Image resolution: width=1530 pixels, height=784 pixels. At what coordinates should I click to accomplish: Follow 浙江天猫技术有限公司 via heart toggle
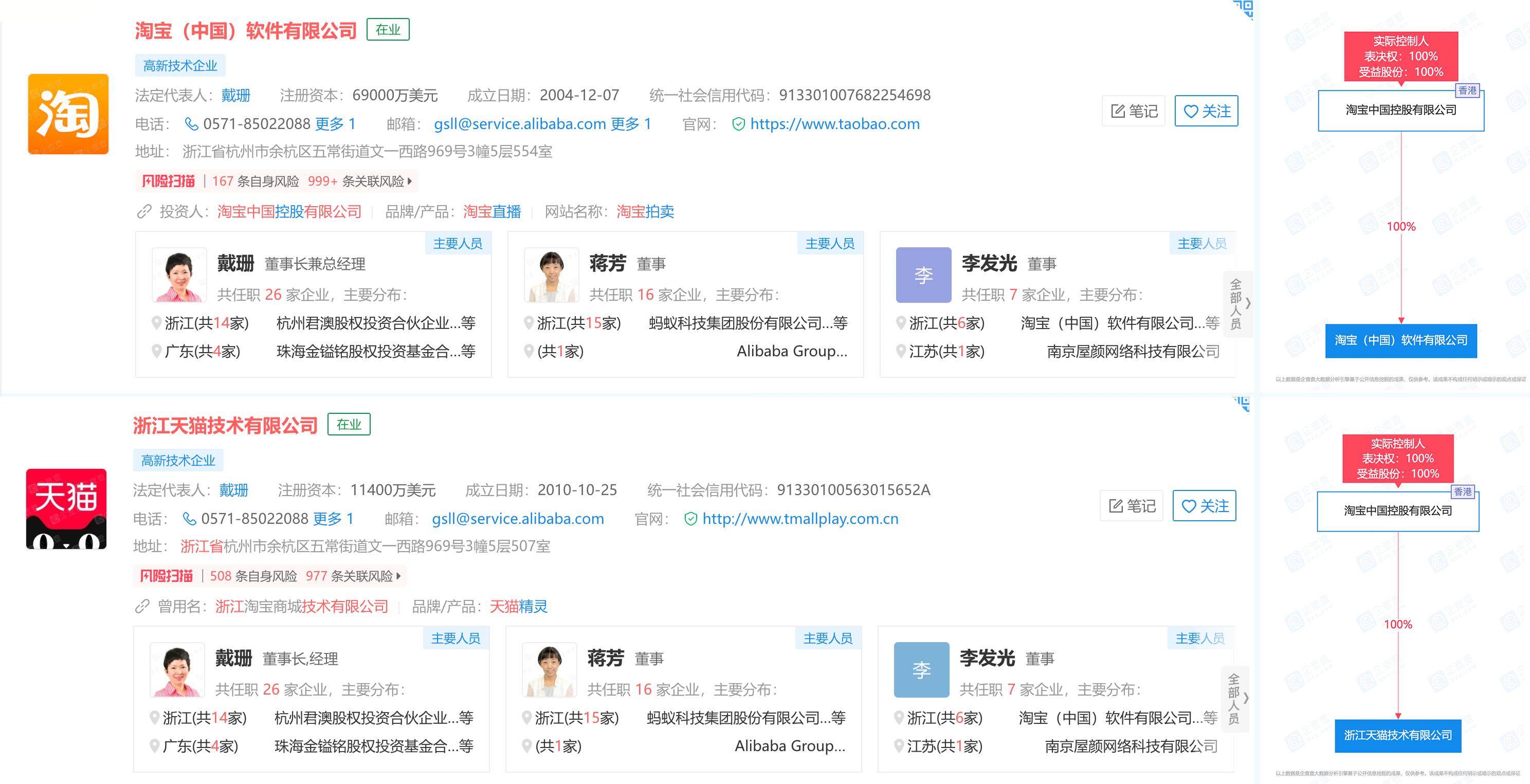[1204, 505]
